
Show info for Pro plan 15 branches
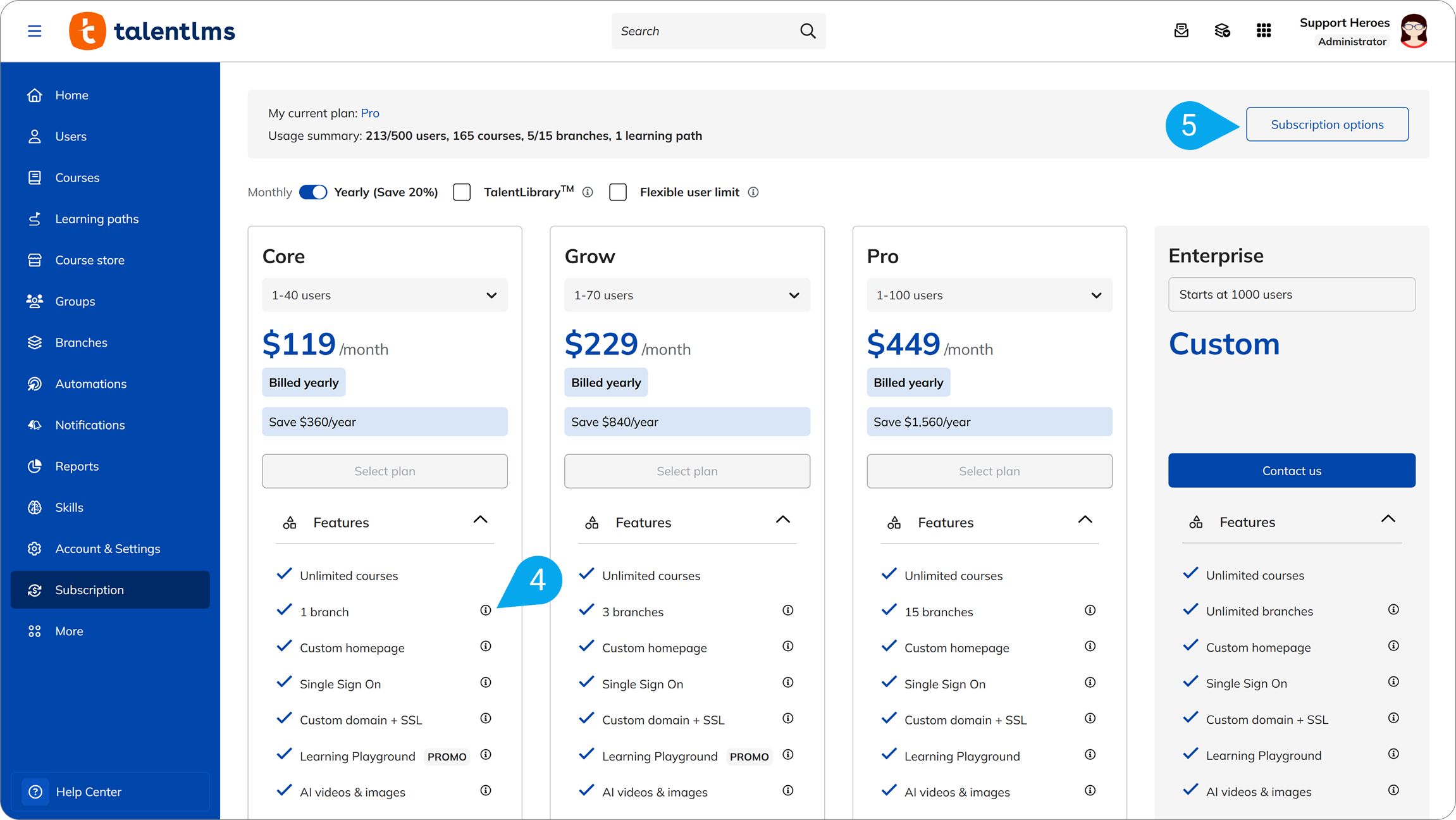click(x=1090, y=611)
